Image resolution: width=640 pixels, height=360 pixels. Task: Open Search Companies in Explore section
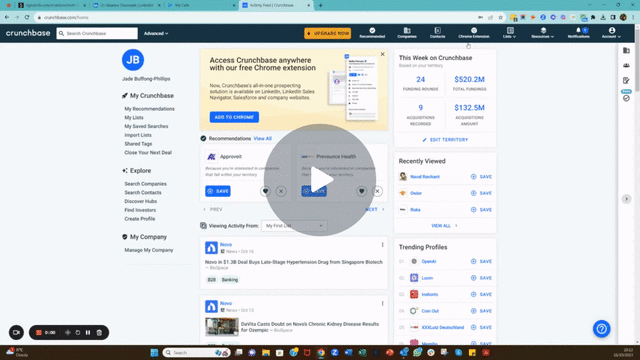coord(145,184)
